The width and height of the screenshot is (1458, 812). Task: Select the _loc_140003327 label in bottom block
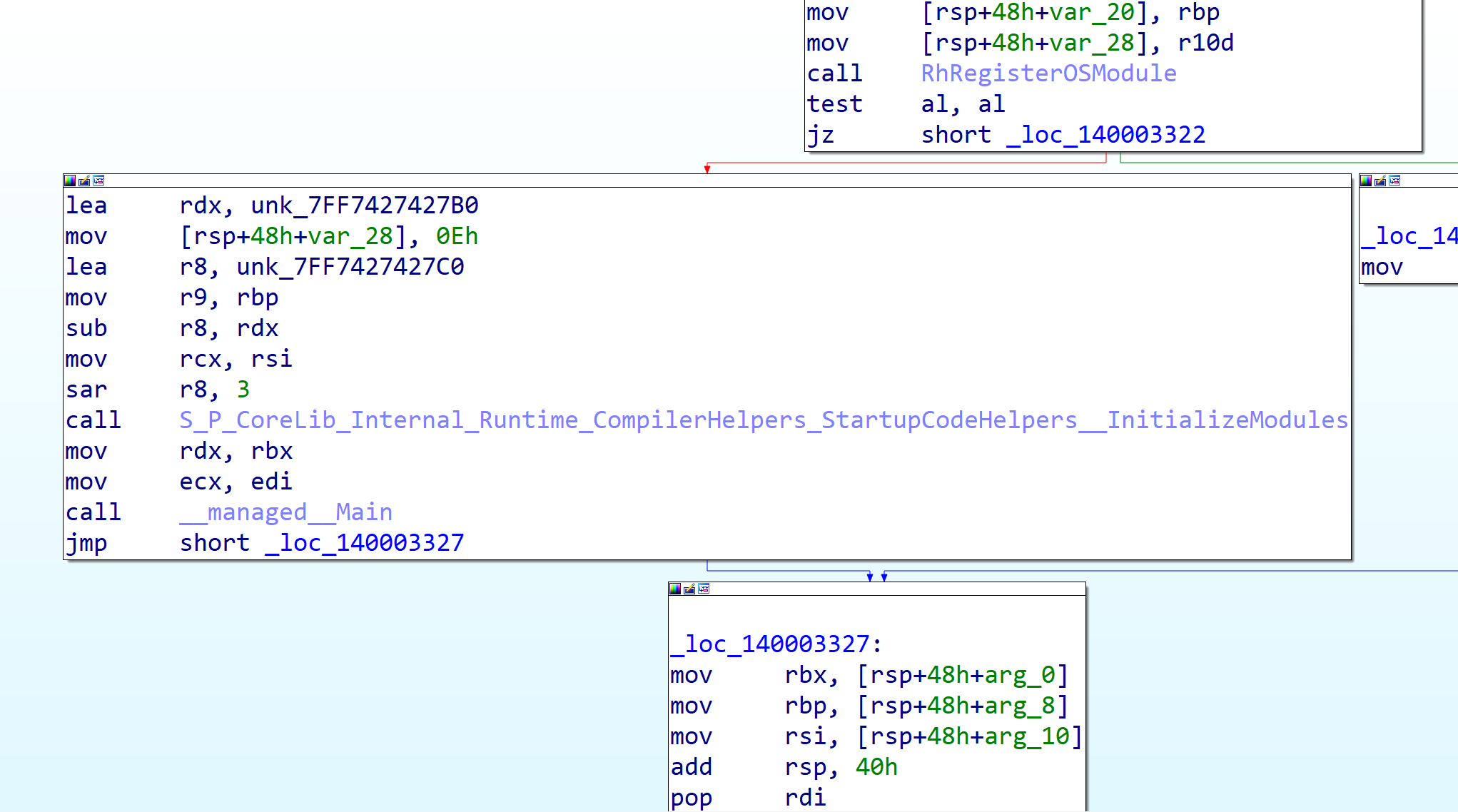[771, 644]
